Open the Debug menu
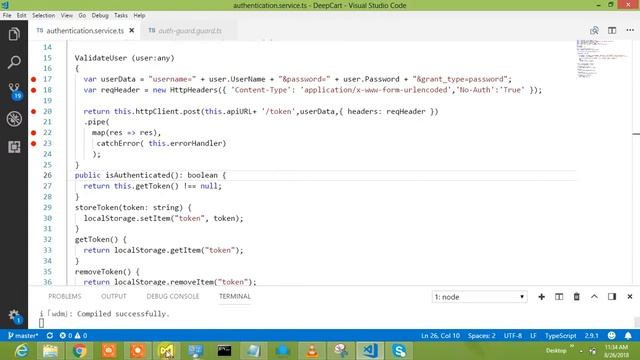The image size is (640, 360). pos(100,16)
